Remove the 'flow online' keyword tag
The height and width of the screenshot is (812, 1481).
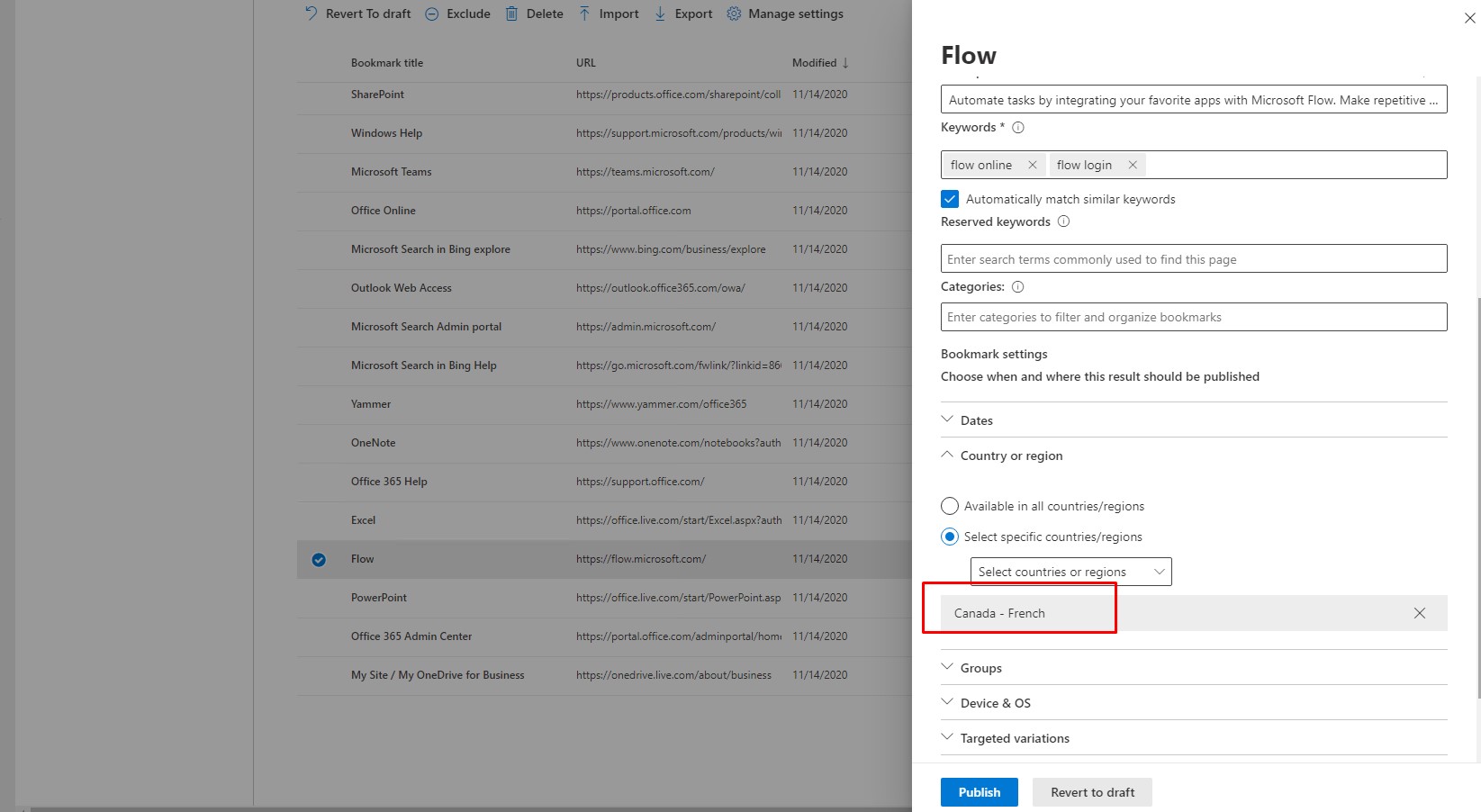pyautogui.click(x=1033, y=165)
